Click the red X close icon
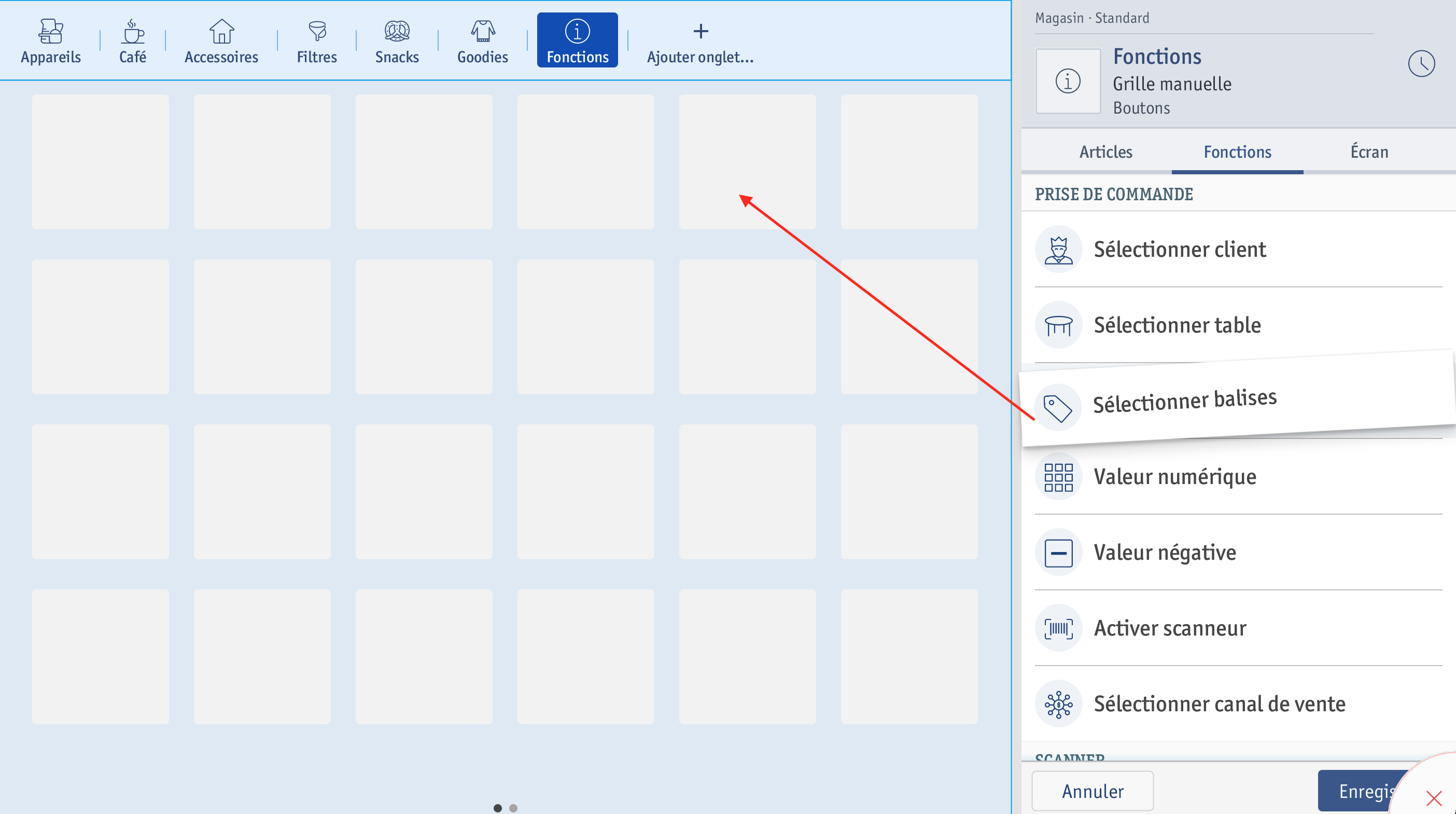The height and width of the screenshot is (814, 1456). [x=1434, y=798]
